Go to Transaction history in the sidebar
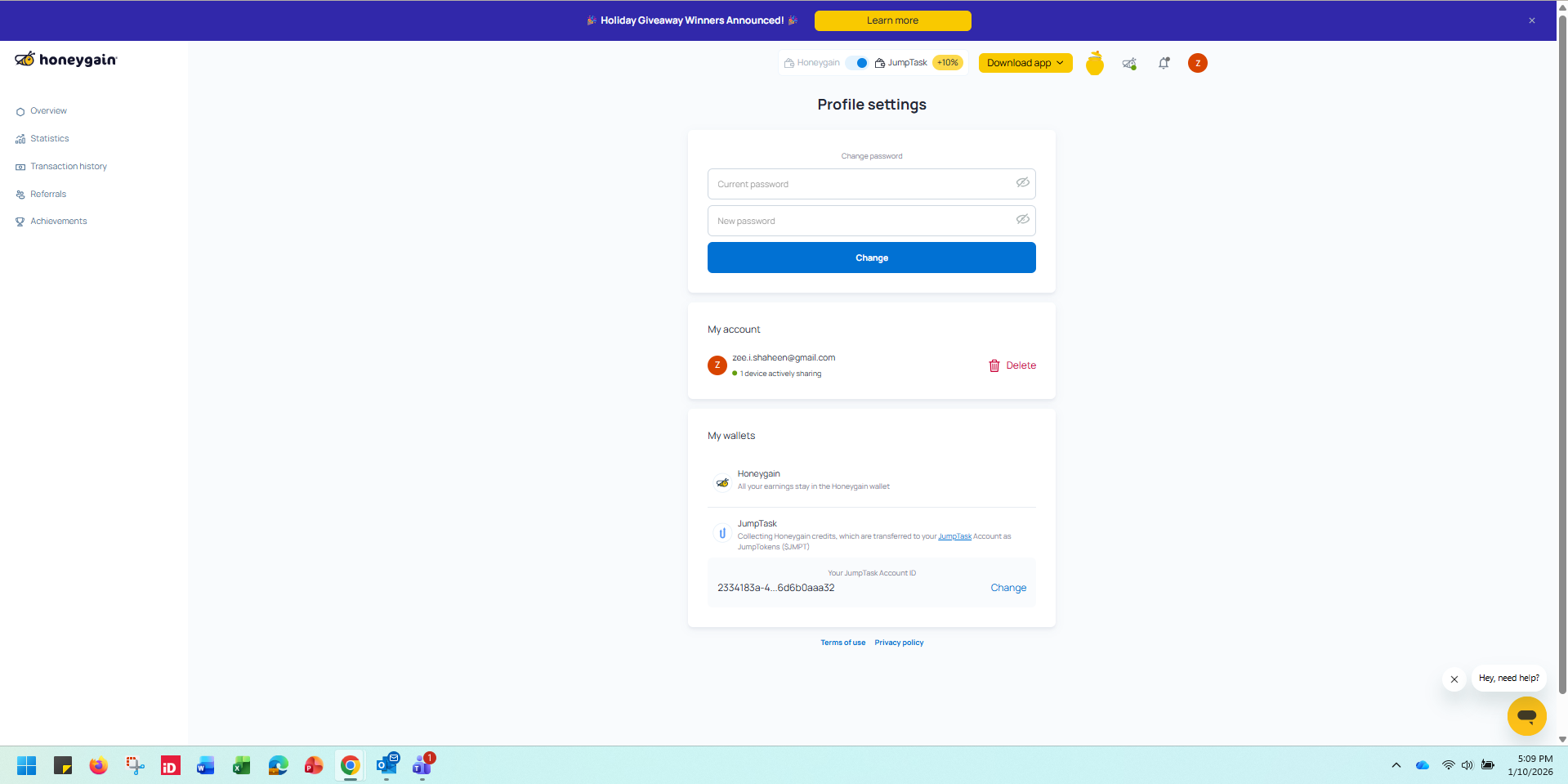 coord(69,167)
